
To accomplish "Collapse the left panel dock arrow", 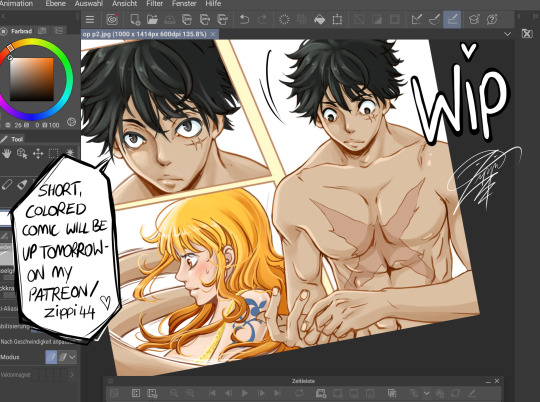I will click(3, 16).
